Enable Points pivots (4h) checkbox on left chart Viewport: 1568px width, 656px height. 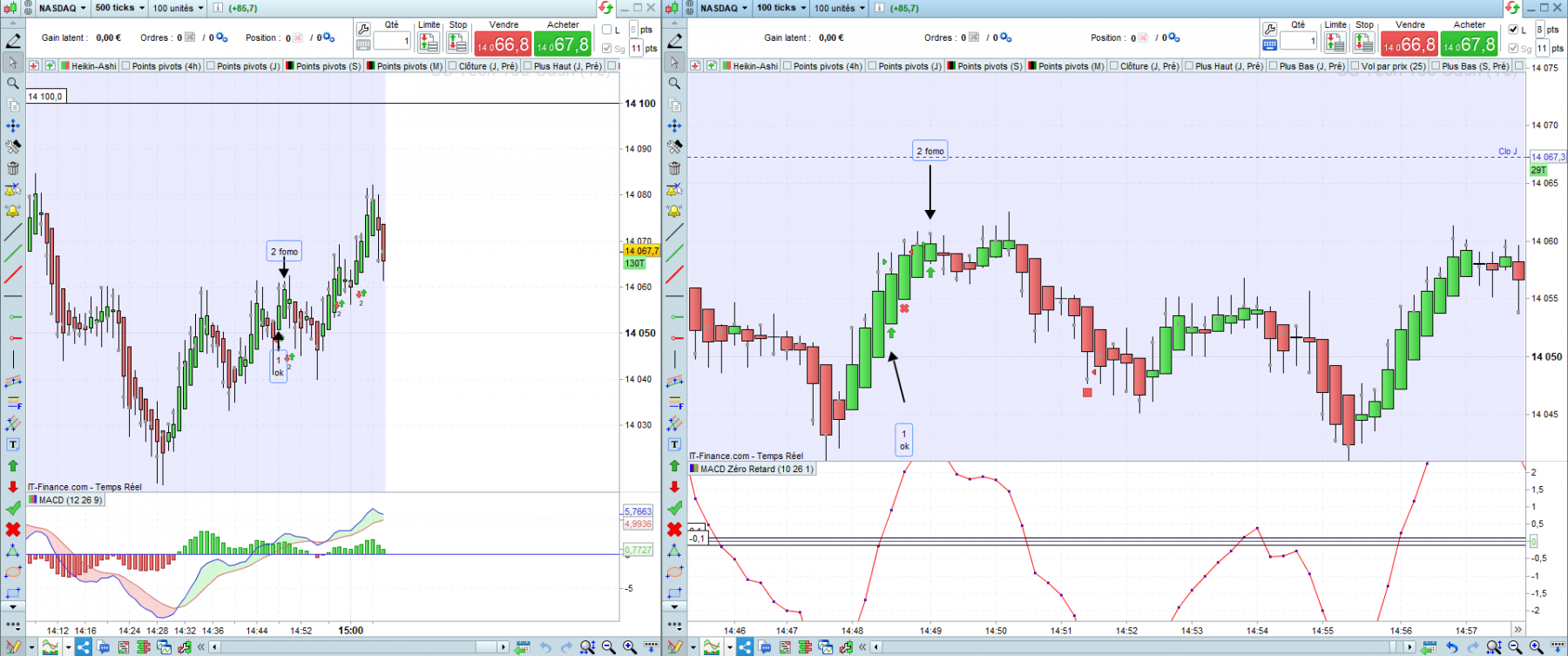(126, 65)
